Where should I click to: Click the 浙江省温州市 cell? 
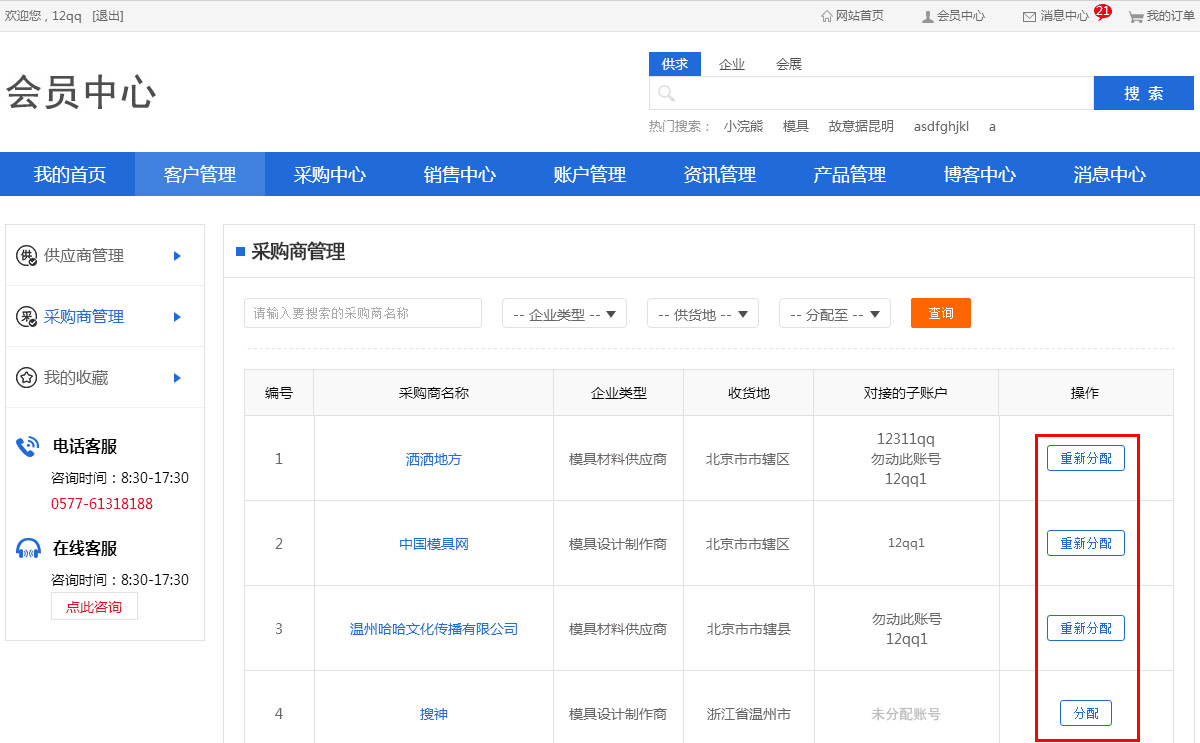748,714
